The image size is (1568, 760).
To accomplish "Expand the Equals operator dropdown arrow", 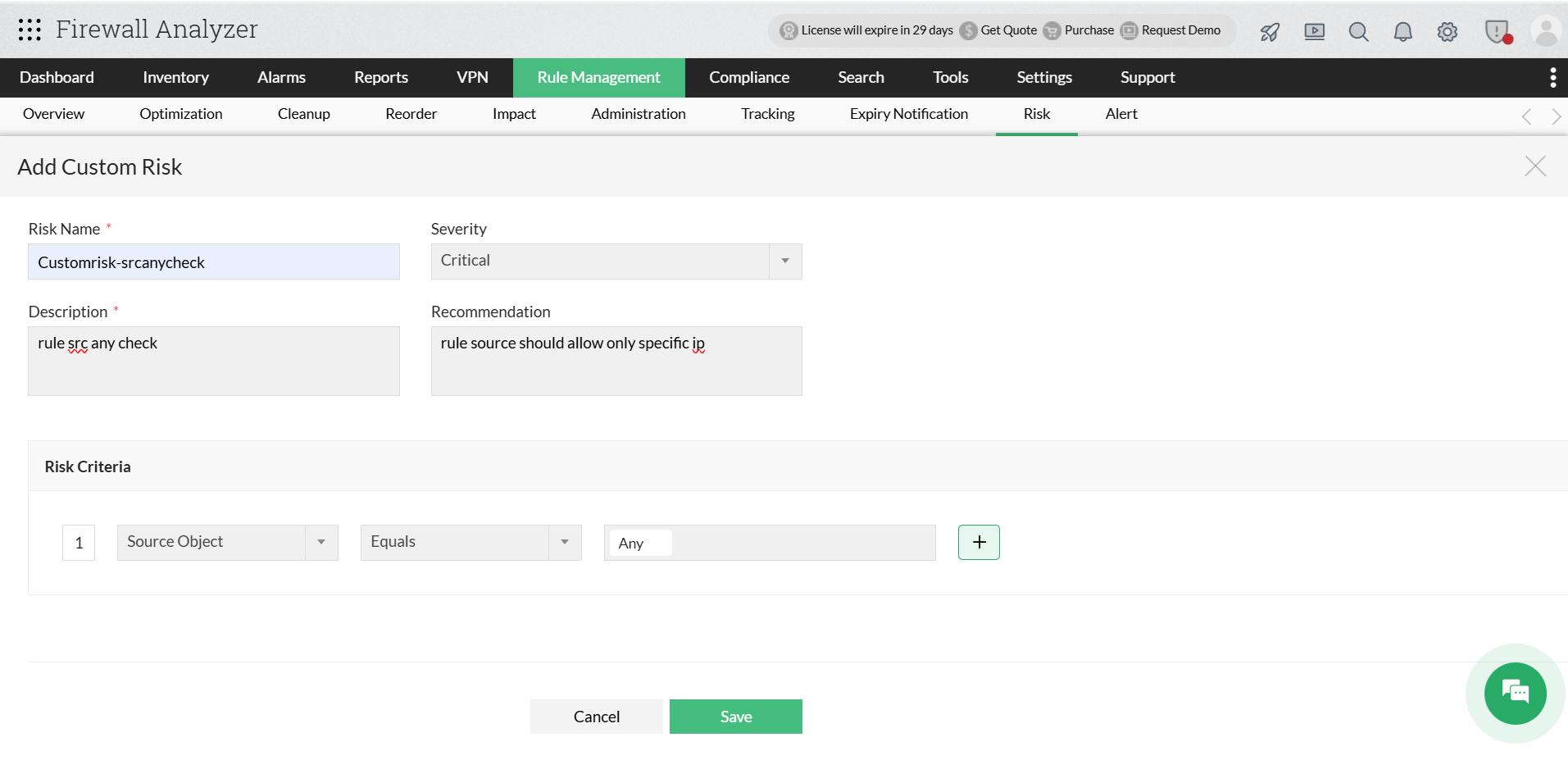I will [x=565, y=542].
